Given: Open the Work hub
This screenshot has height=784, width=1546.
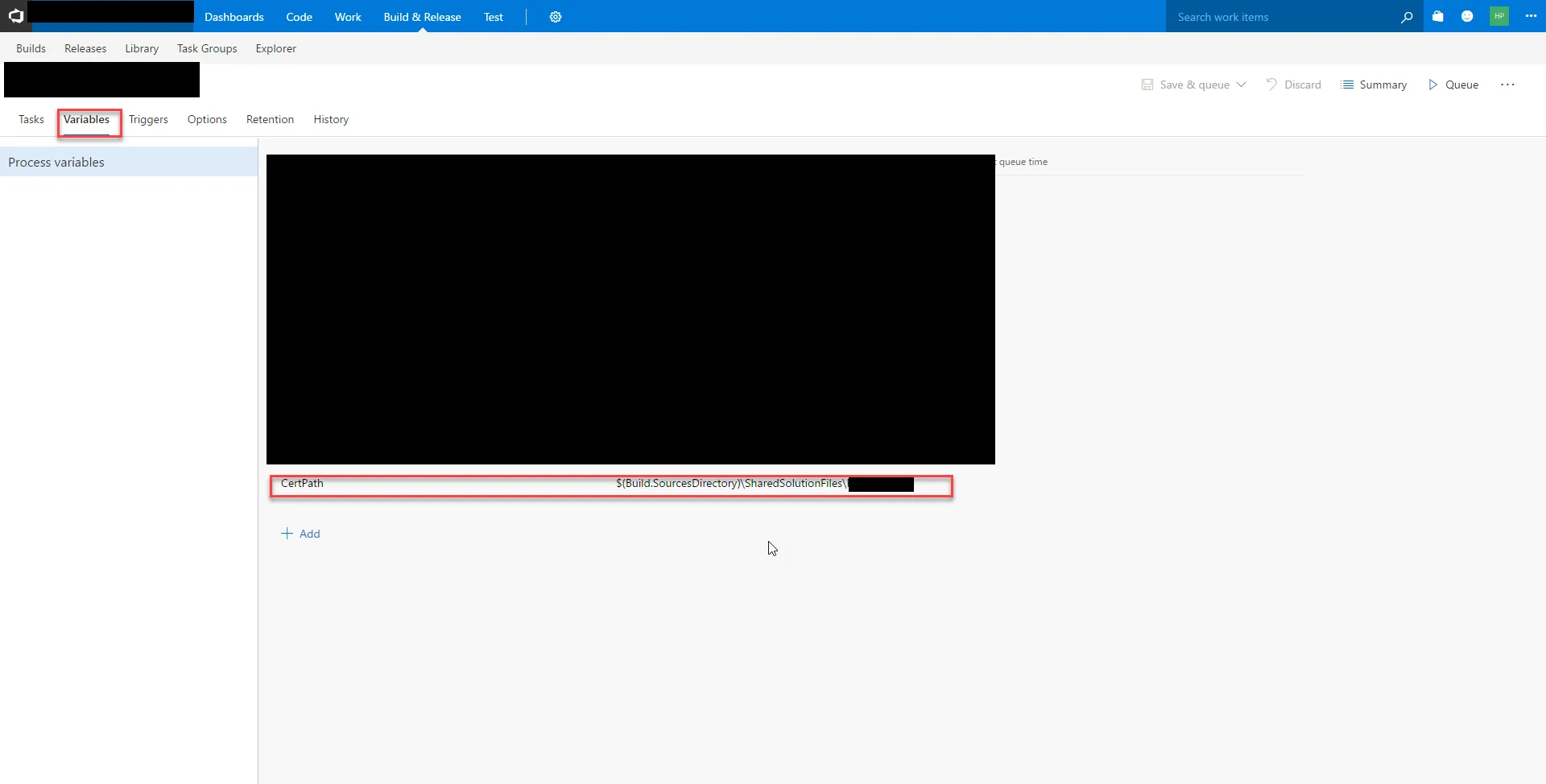Looking at the screenshot, I should (x=348, y=17).
